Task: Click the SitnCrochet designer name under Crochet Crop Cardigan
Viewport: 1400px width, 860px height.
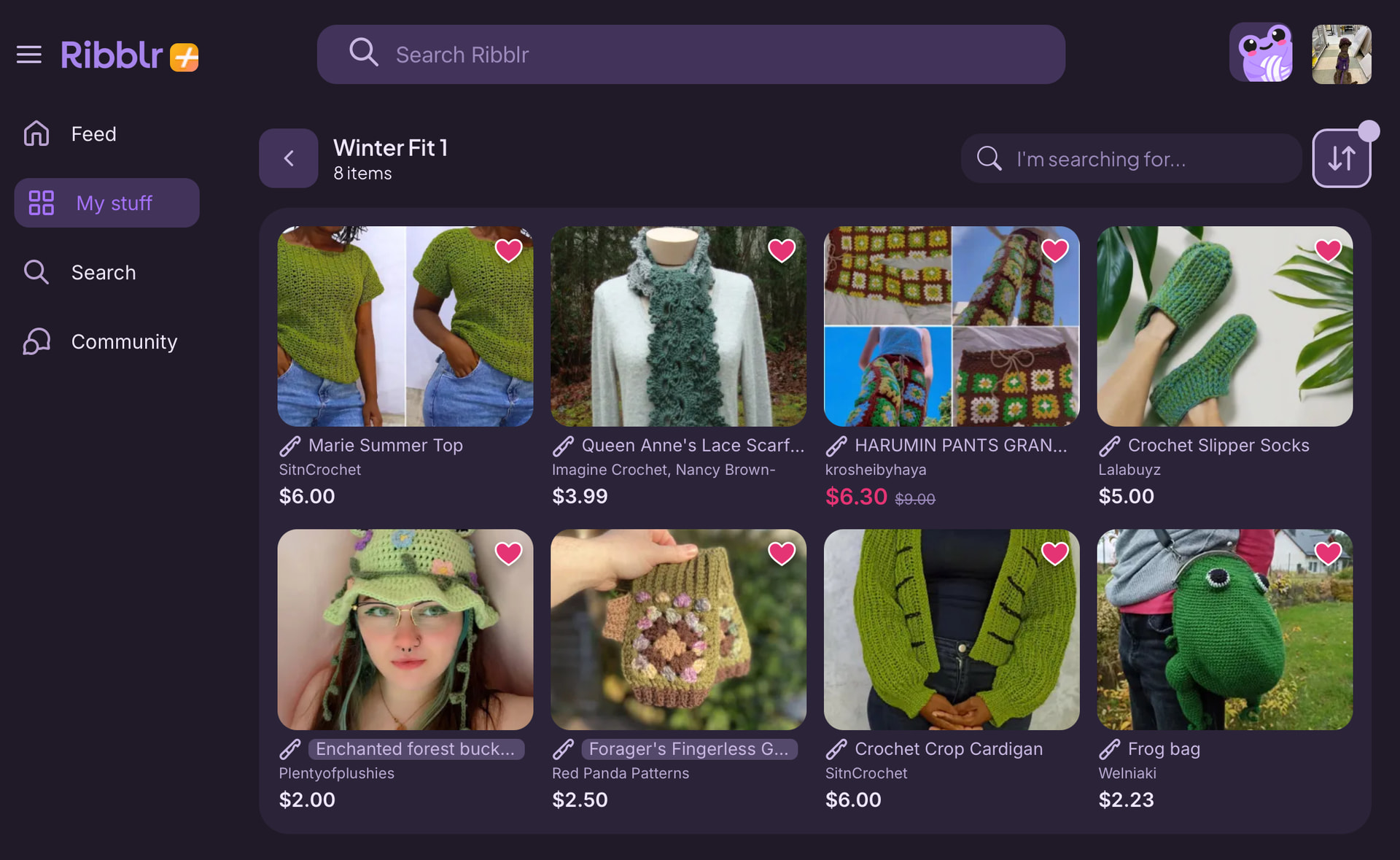Action: click(x=866, y=773)
